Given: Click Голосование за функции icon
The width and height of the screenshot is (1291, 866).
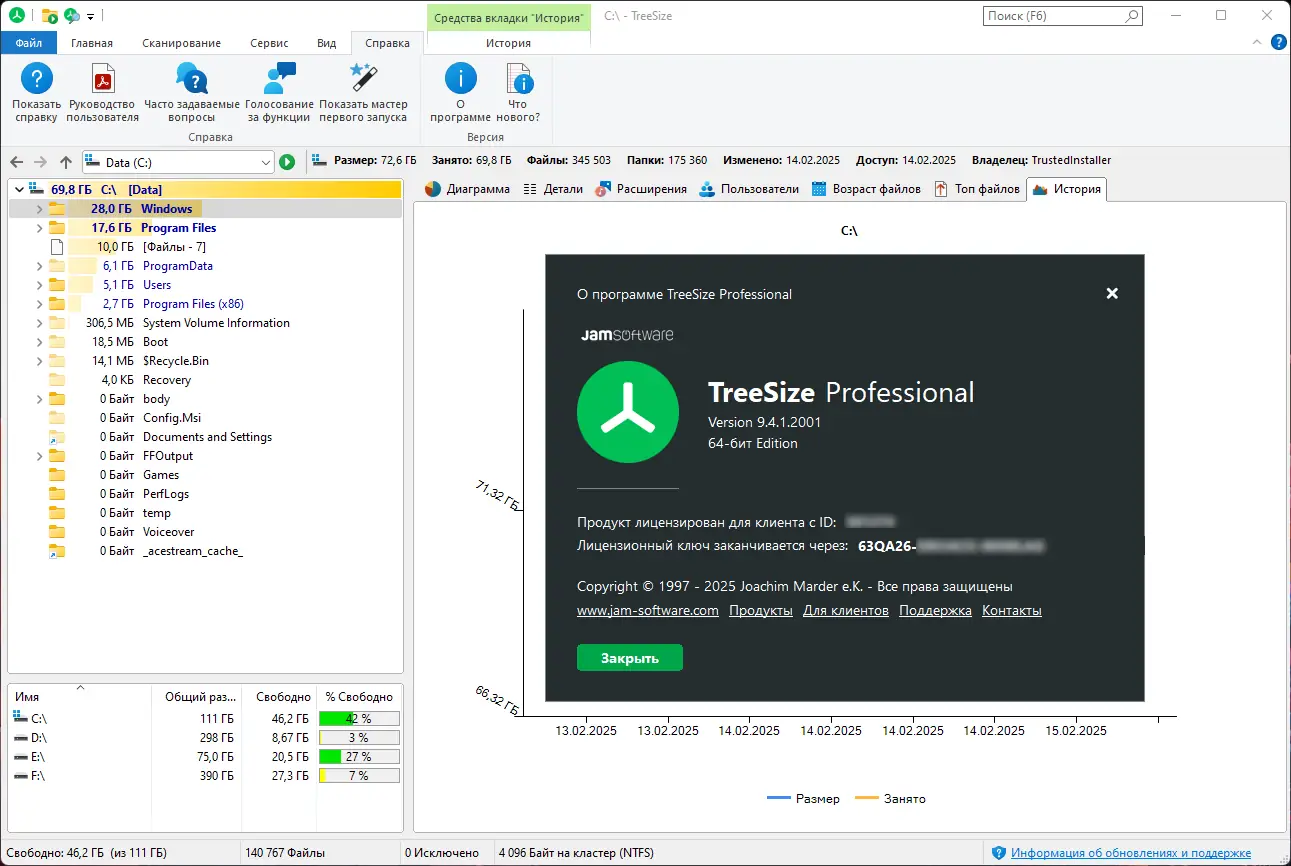Looking at the screenshot, I should pos(279,78).
